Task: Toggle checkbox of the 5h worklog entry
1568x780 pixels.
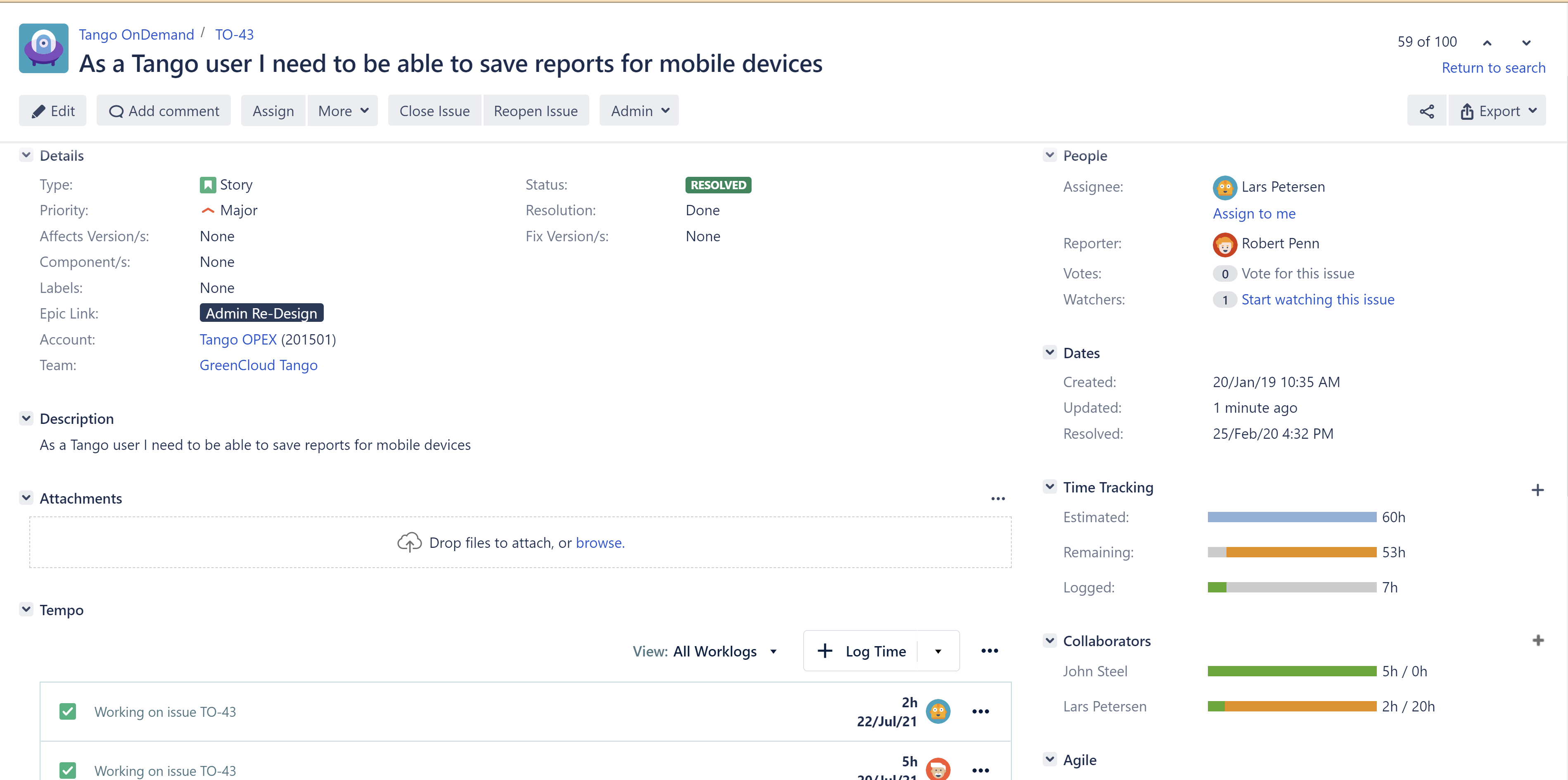Action: click(68, 770)
